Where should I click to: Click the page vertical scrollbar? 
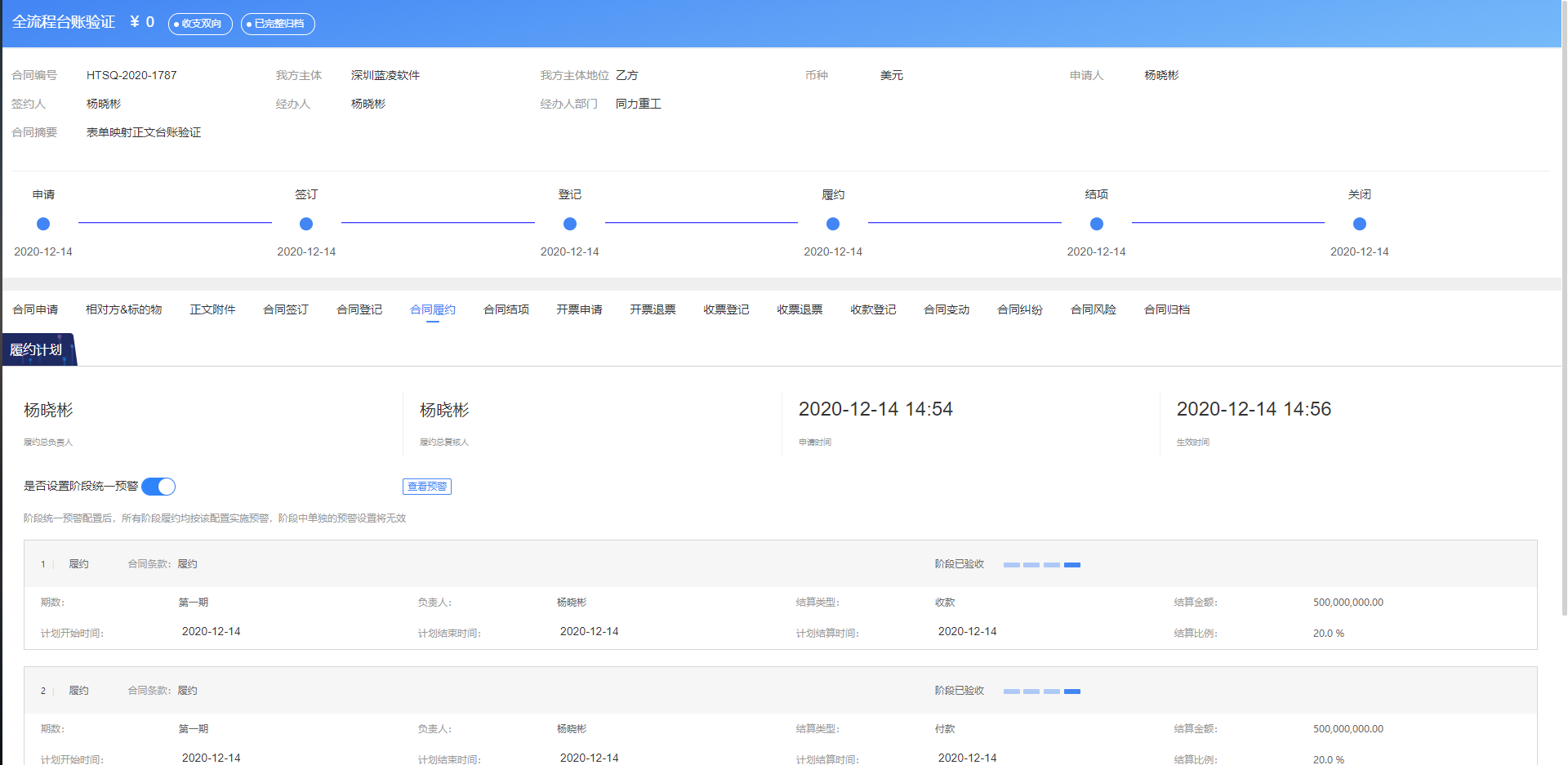(x=1564, y=310)
